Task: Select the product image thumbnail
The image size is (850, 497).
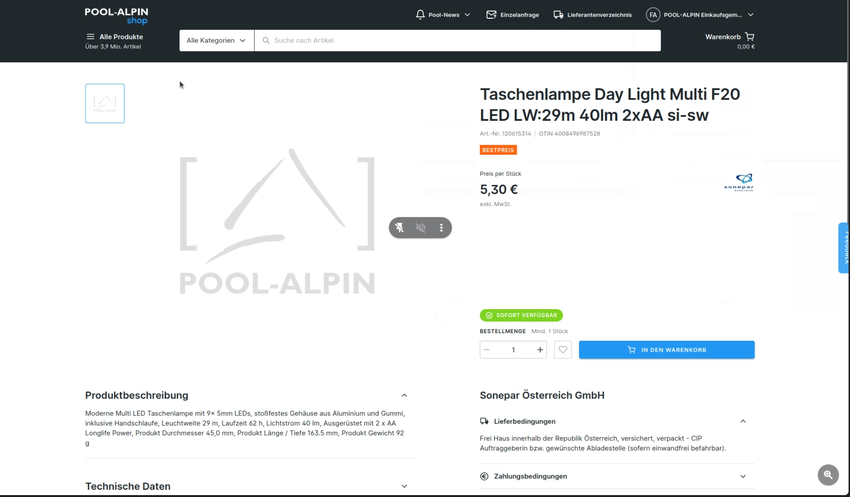Action: click(105, 104)
